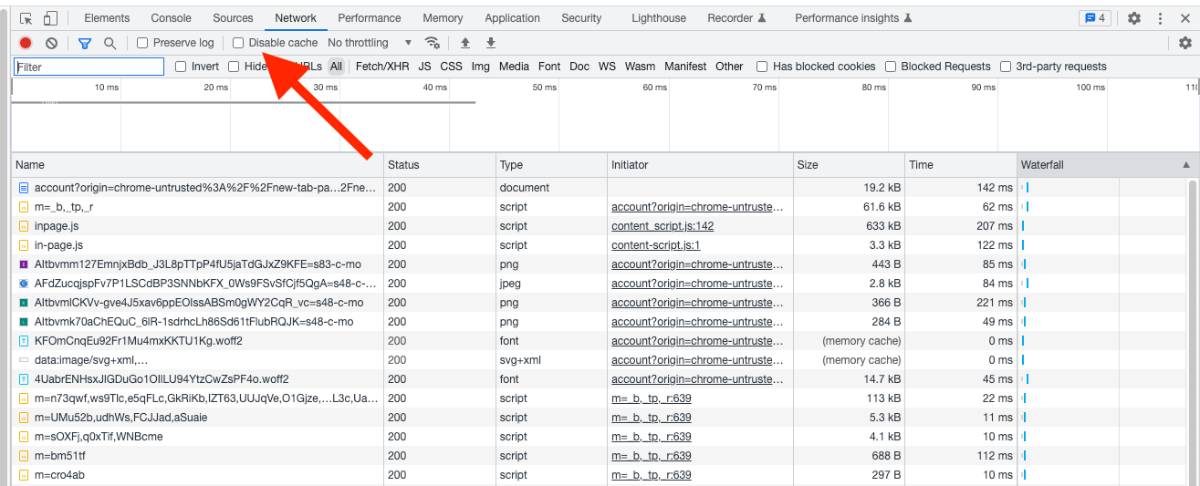1200x486 pixels.
Task: Open DevTools main settings gear
Action: 1135,18
